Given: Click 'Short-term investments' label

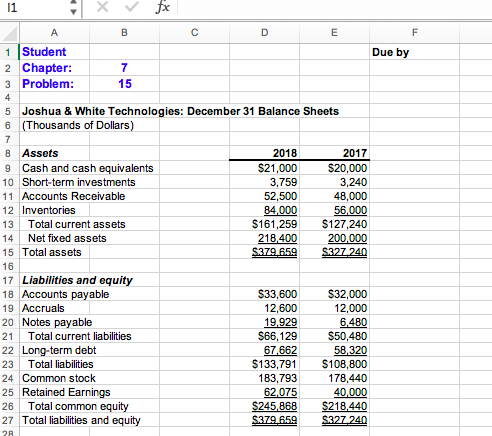Looking at the screenshot, I should pyautogui.click(x=79, y=182).
